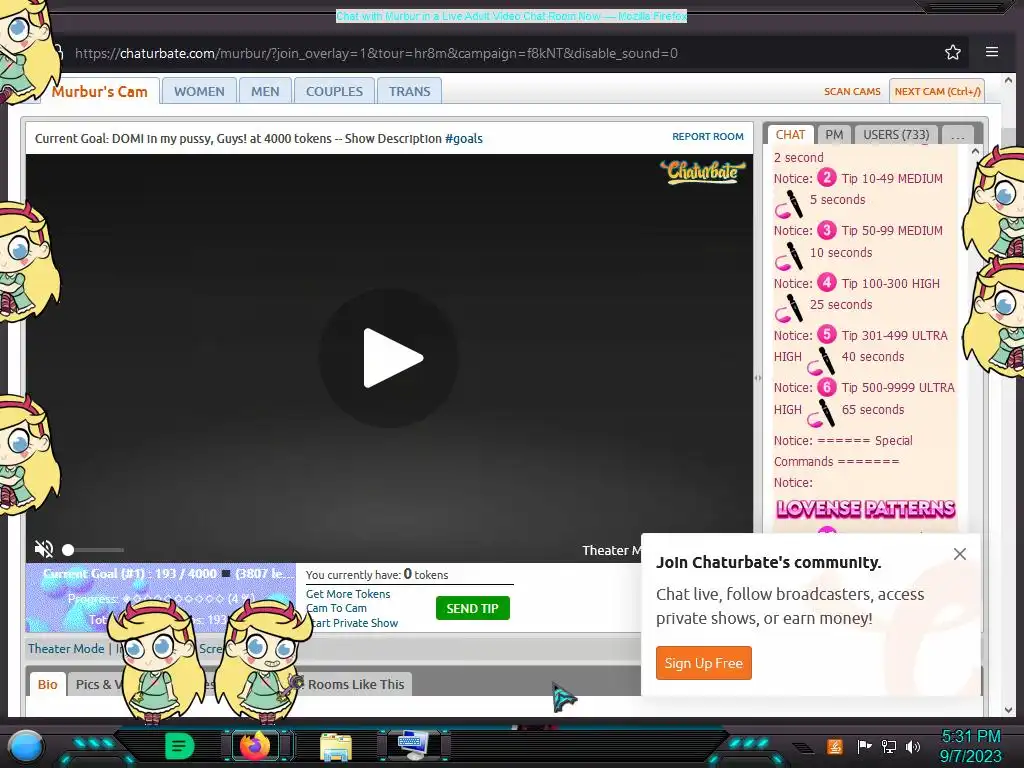Click the Sign Up Free button
The height and width of the screenshot is (768, 1024).
coord(703,663)
